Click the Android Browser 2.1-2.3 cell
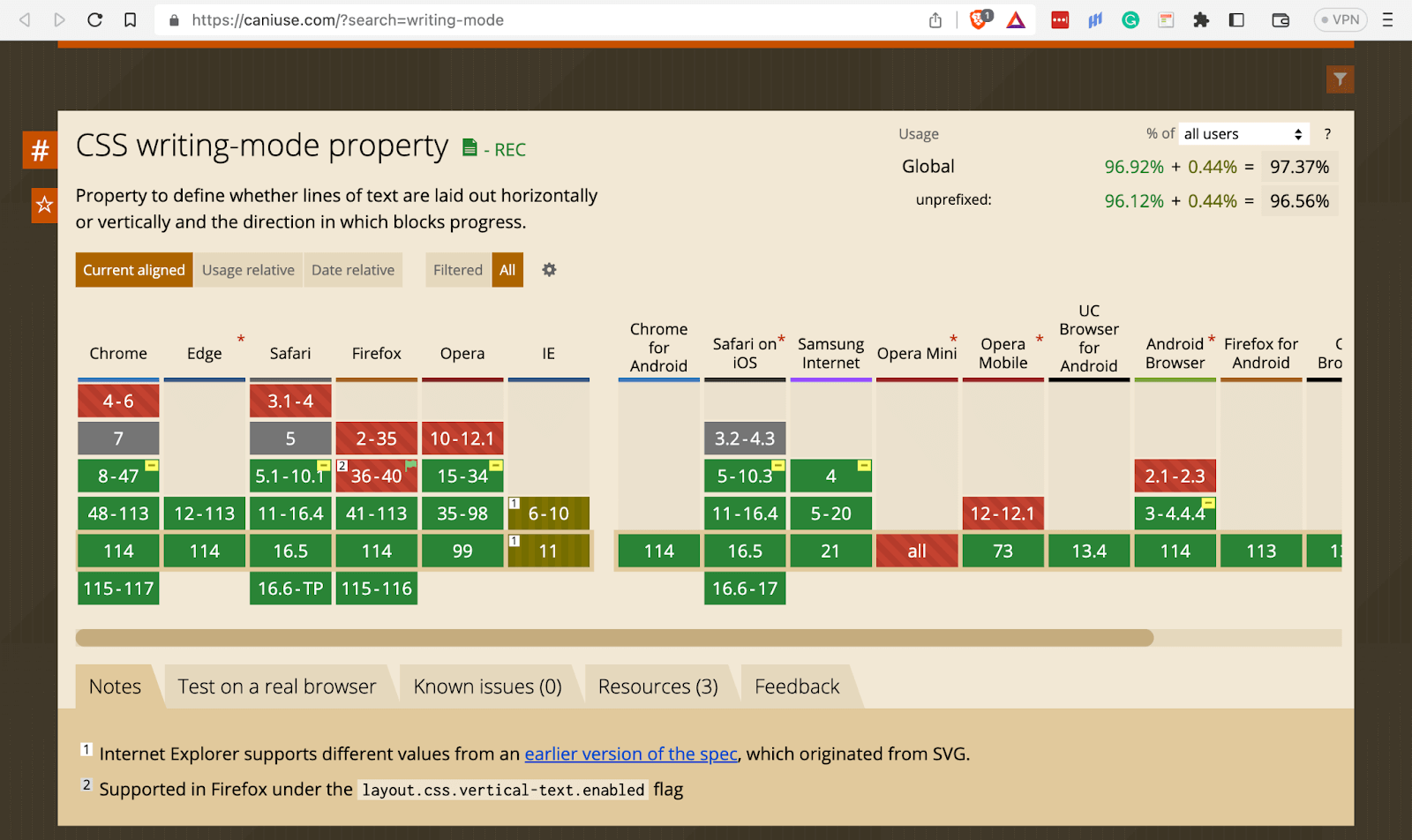1412x840 pixels. coord(1175,476)
